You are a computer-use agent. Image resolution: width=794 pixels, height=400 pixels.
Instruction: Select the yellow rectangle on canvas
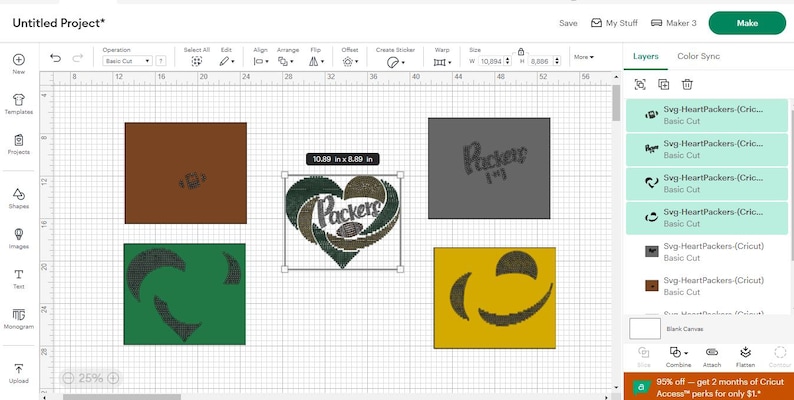pos(495,298)
